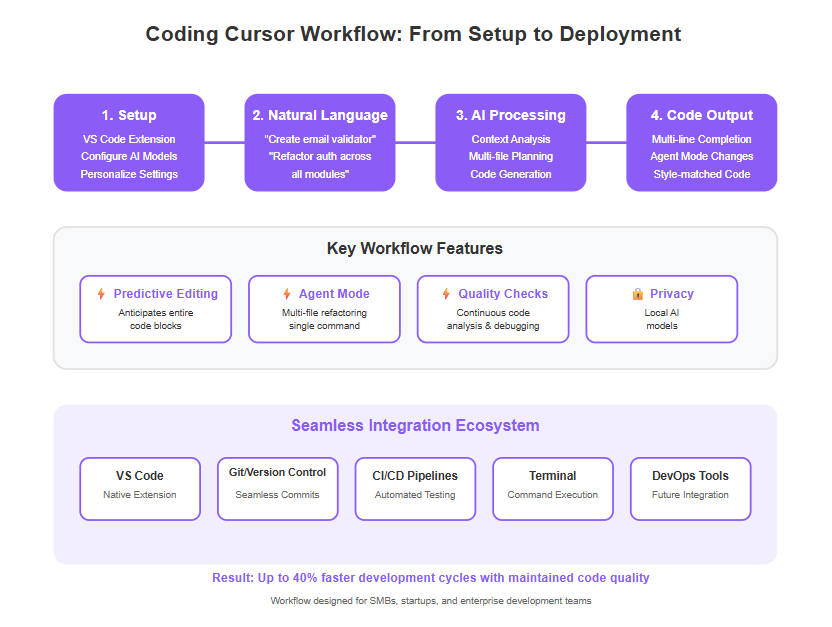This screenshot has height=627, width=832.
Task: Click the lightning icon beside Agent Mode
Action: coord(287,294)
